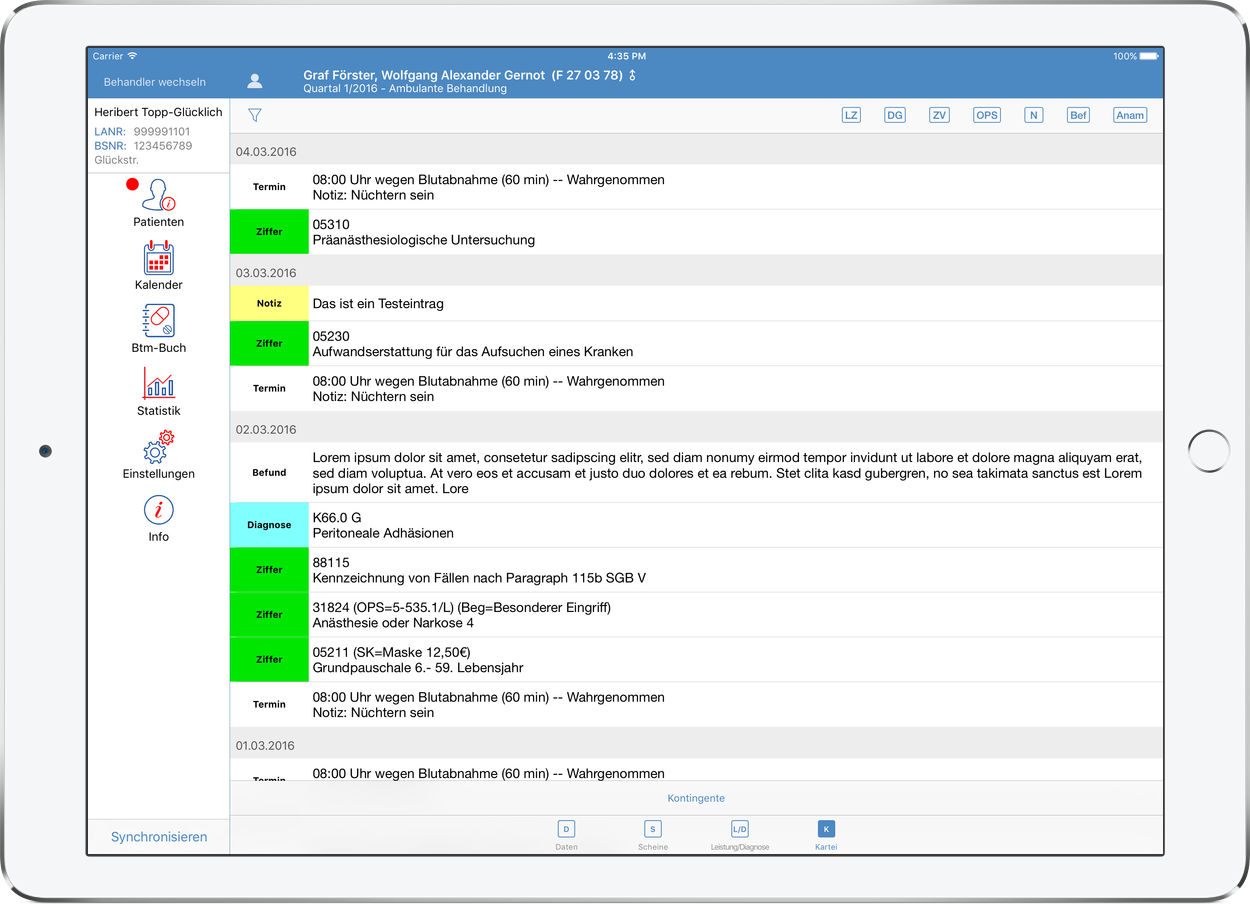This screenshot has height=904, width=1250.
Task: Toggle the Bef filter button
Action: click(1078, 115)
